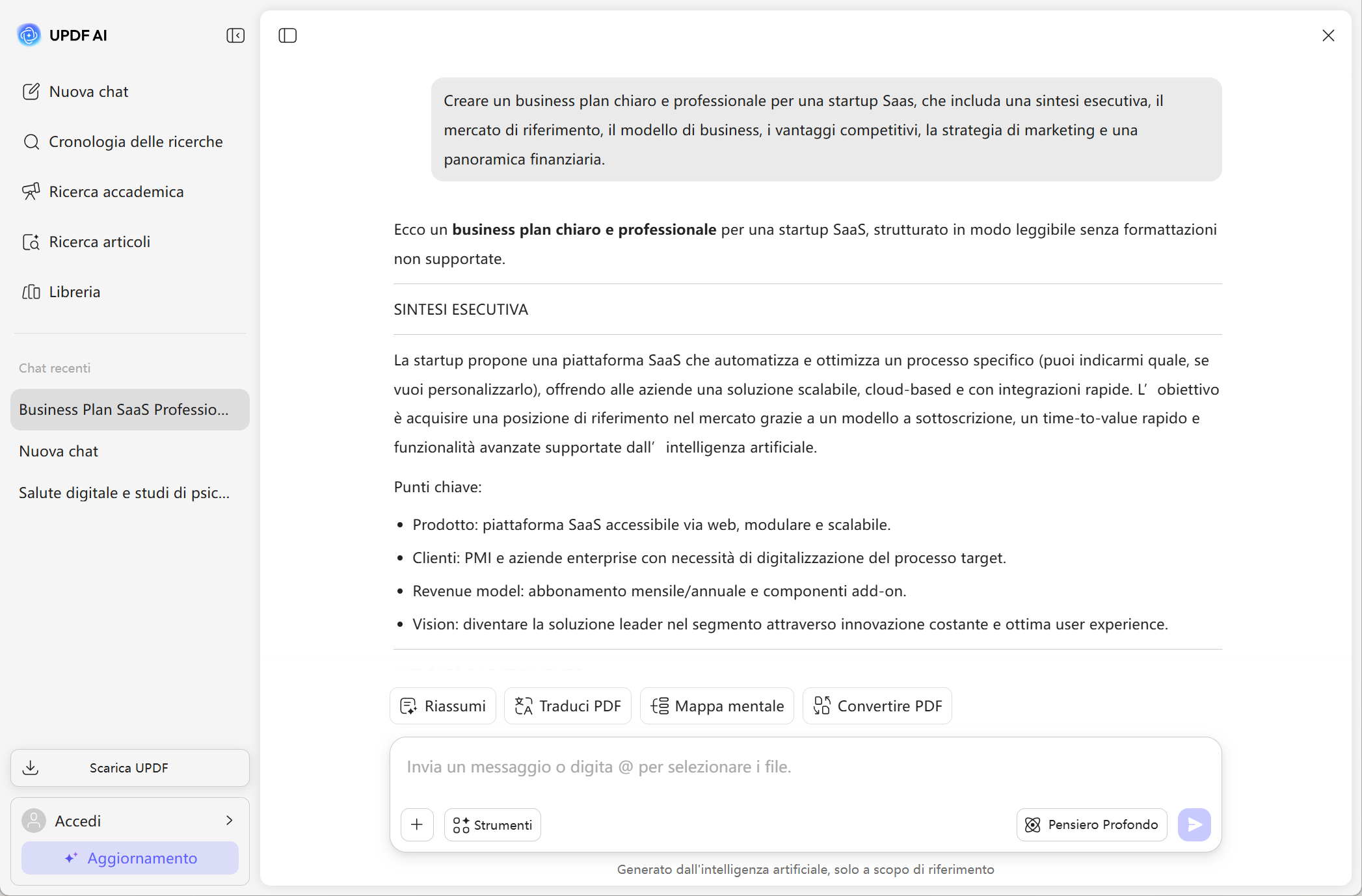Toggle the side panel icon in chat header
This screenshot has width=1362, height=896.
coord(287,36)
